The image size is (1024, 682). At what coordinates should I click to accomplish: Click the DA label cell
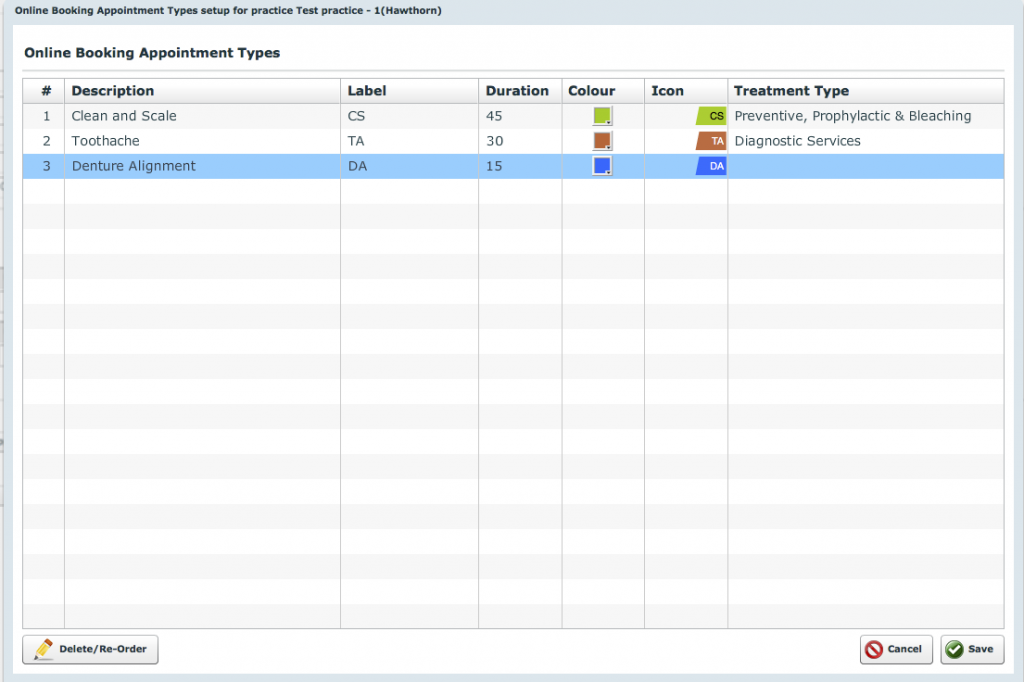pos(409,166)
